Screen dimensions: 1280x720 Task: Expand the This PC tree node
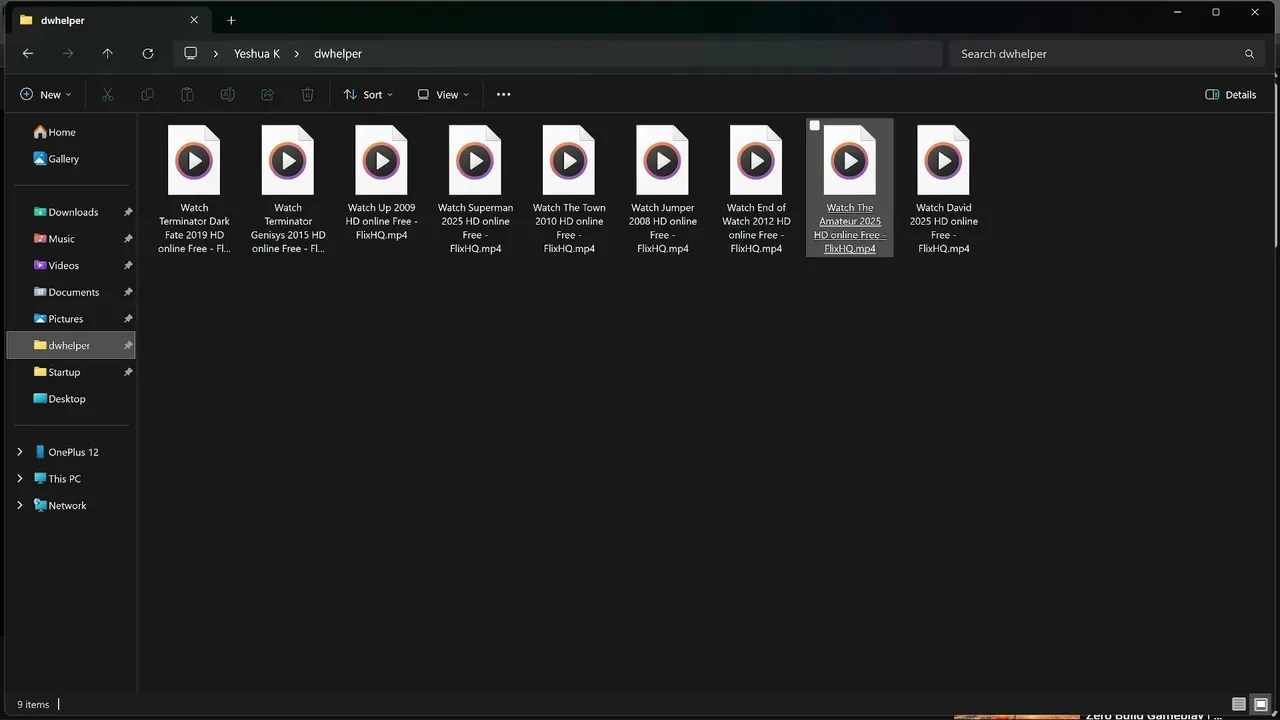click(19, 479)
